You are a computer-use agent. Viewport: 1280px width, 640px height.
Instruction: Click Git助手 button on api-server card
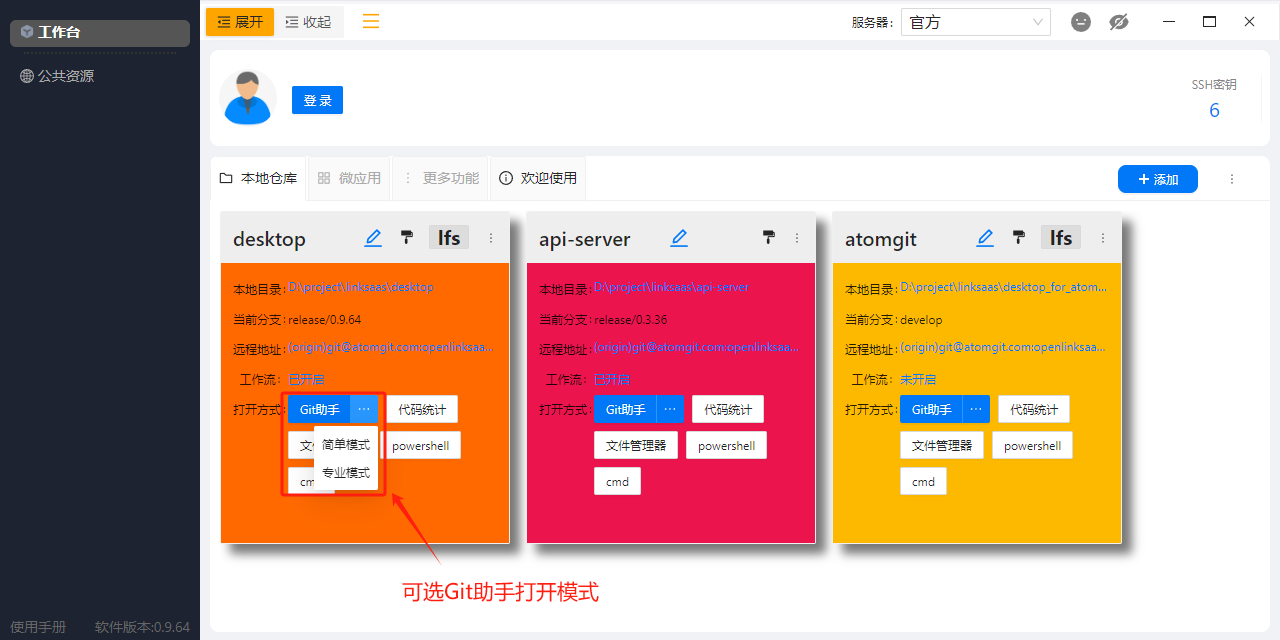(625, 409)
